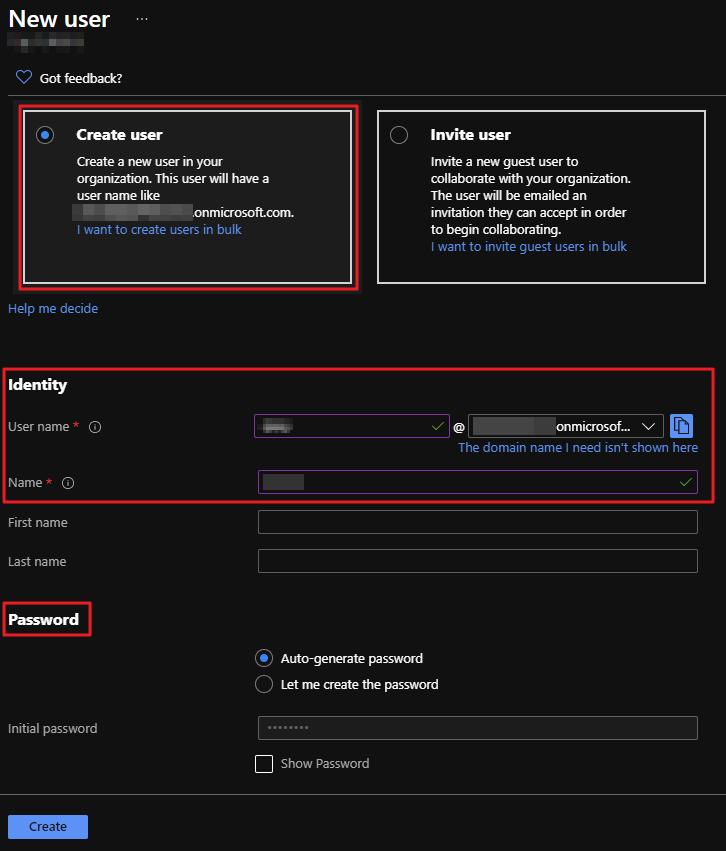Image resolution: width=726 pixels, height=851 pixels.
Task: Click 'The domain name I need isn't shown here'
Action: coord(578,448)
